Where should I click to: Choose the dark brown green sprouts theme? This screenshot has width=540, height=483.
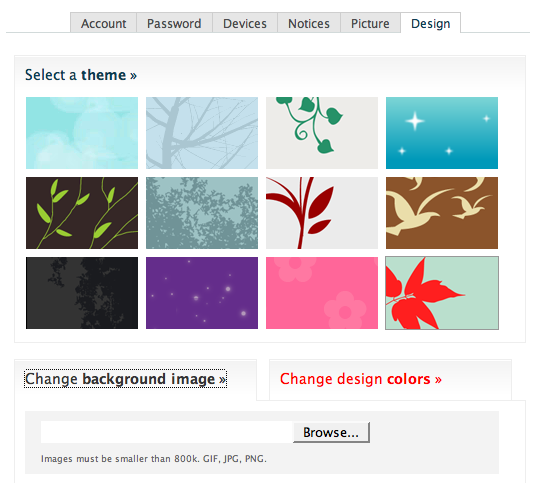coord(82,213)
